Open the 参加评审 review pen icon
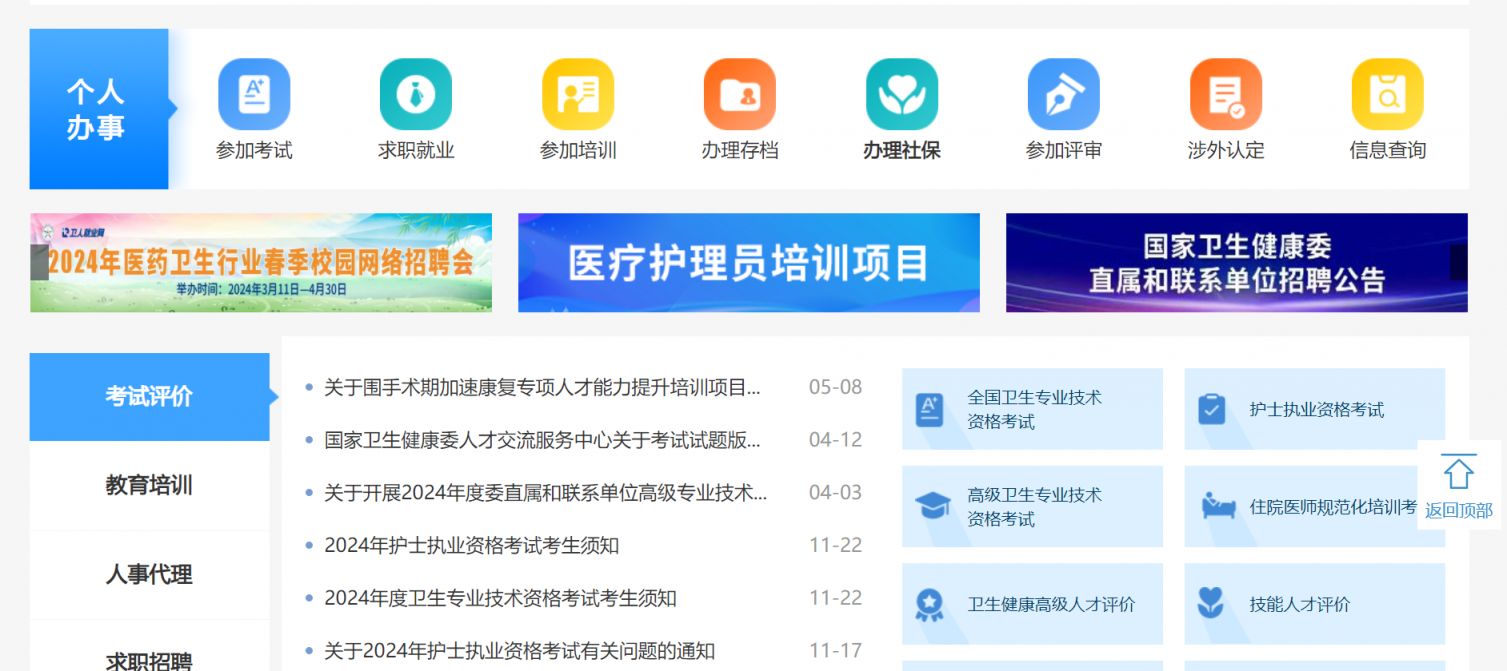The image size is (1507, 671). 1064,95
